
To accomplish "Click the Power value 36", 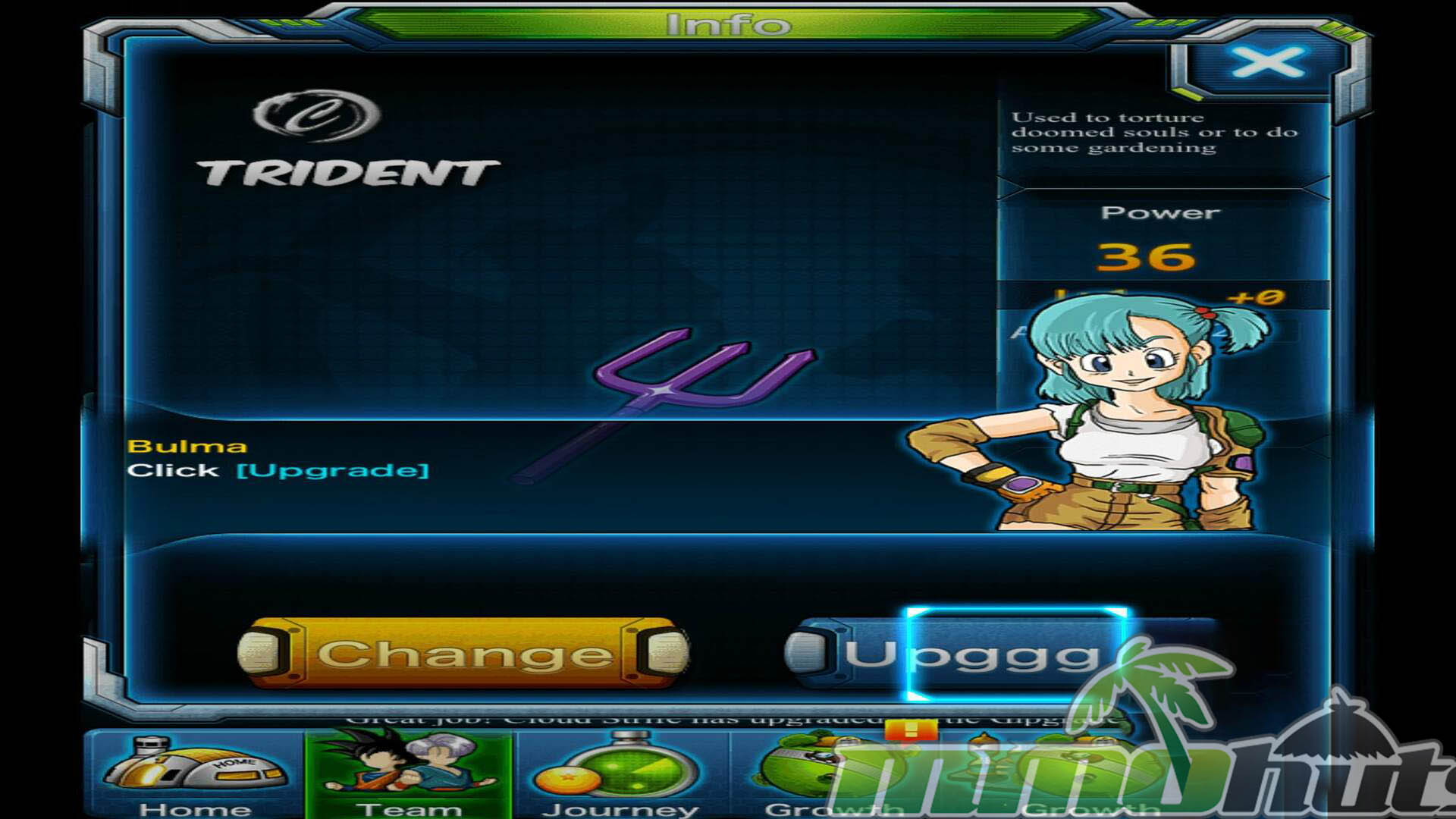I will 1146,258.
